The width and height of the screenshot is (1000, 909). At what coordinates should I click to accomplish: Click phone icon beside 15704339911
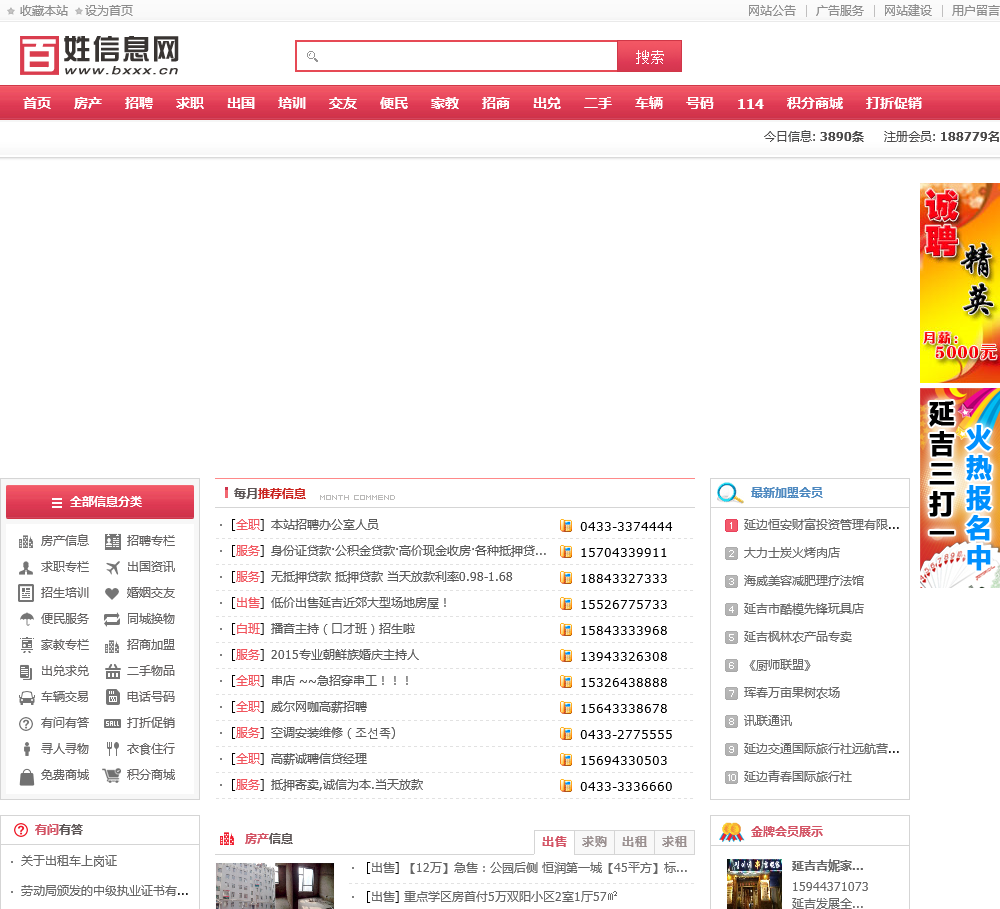pyautogui.click(x=566, y=552)
